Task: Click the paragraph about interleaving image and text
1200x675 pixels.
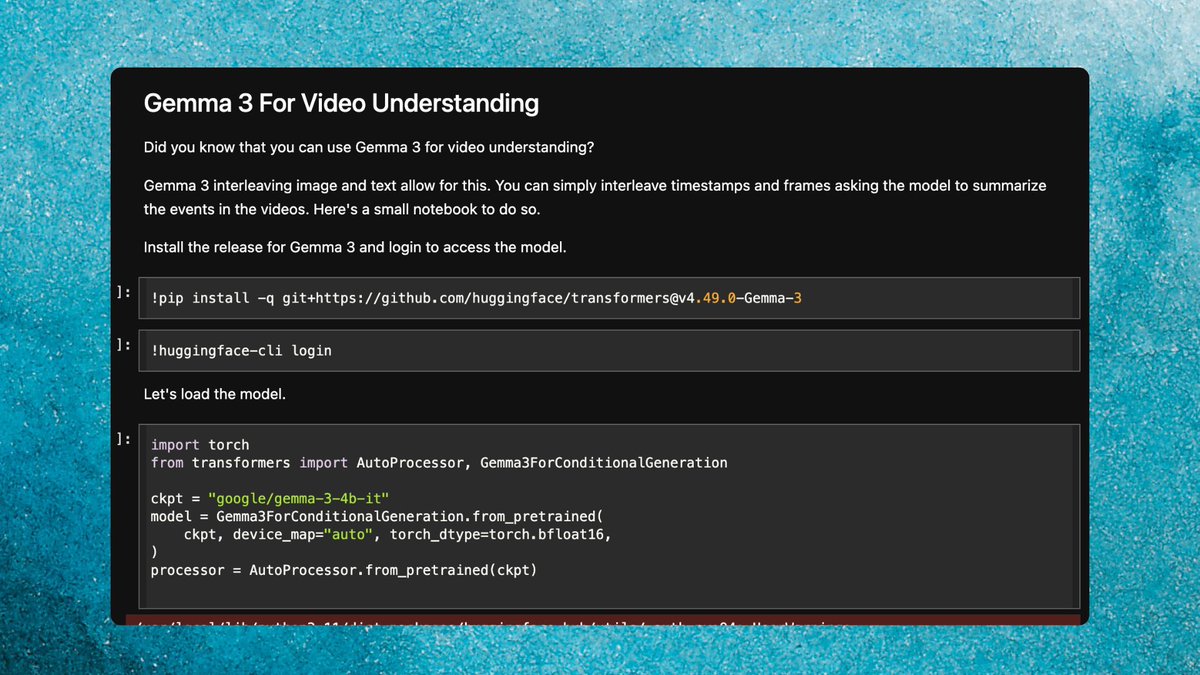Action: [595, 198]
